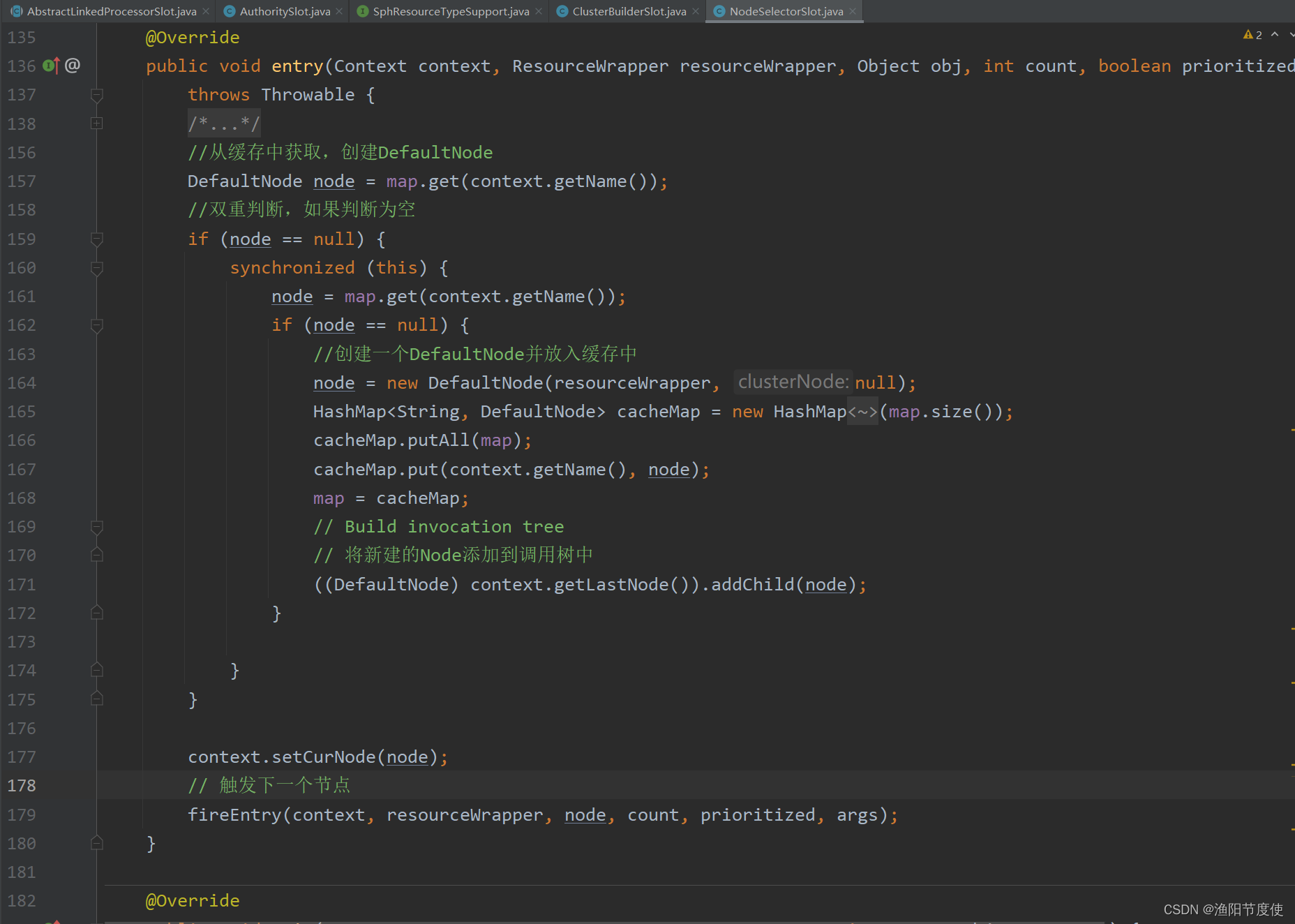Click DefaultNode type on line 157
The width and height of the screenshot is (1295, 924).
pos(245,181)
